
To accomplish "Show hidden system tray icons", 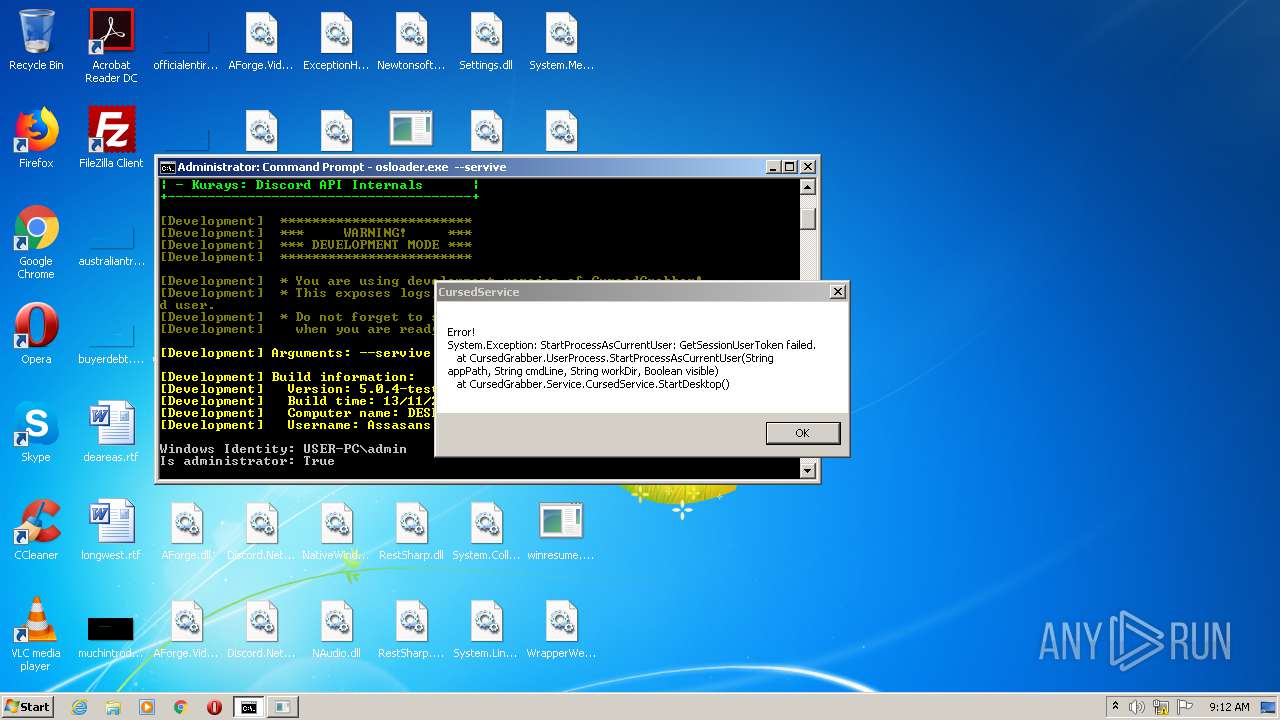I will [1115, 707].
